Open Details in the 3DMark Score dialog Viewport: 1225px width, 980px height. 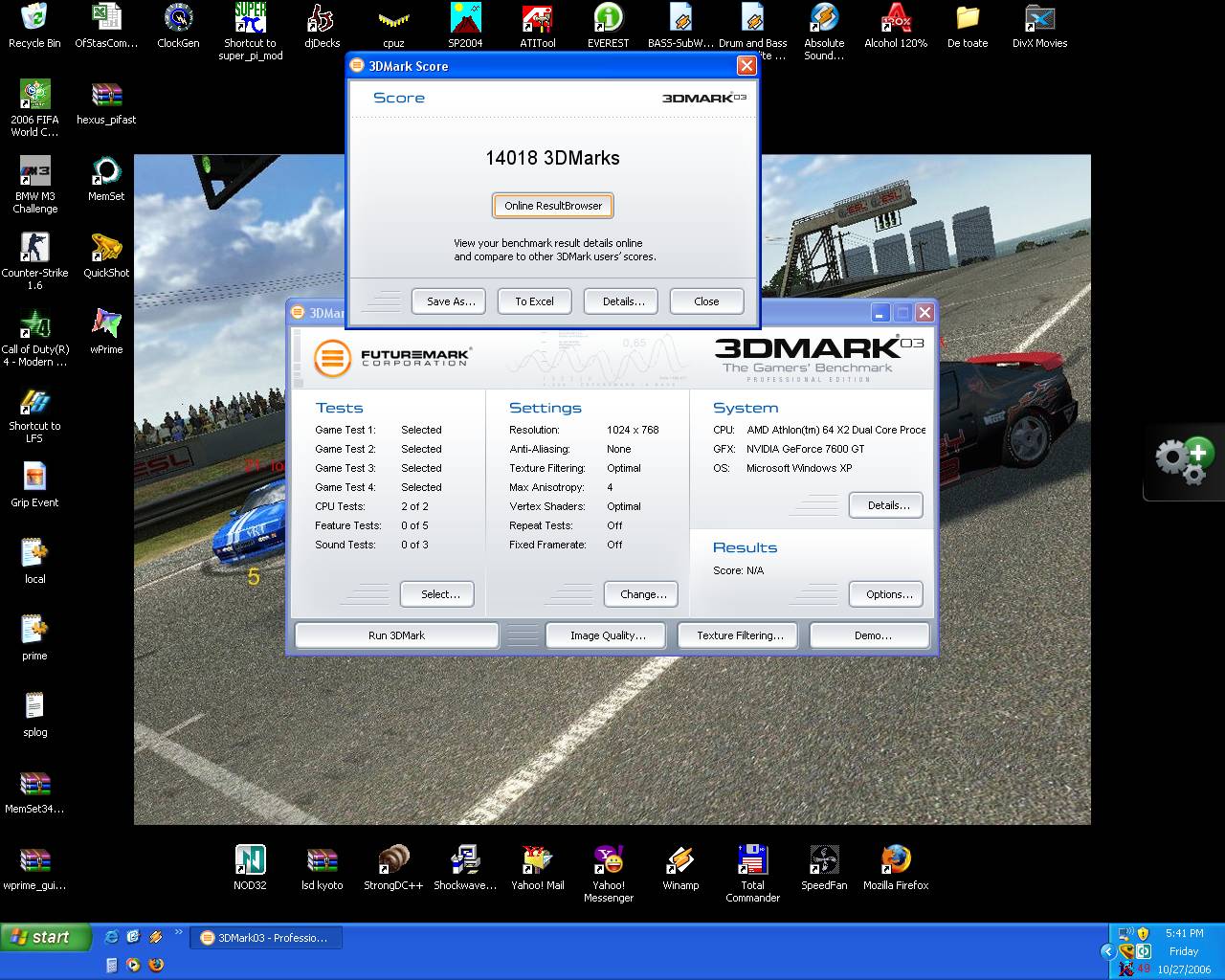coord(623,301)
